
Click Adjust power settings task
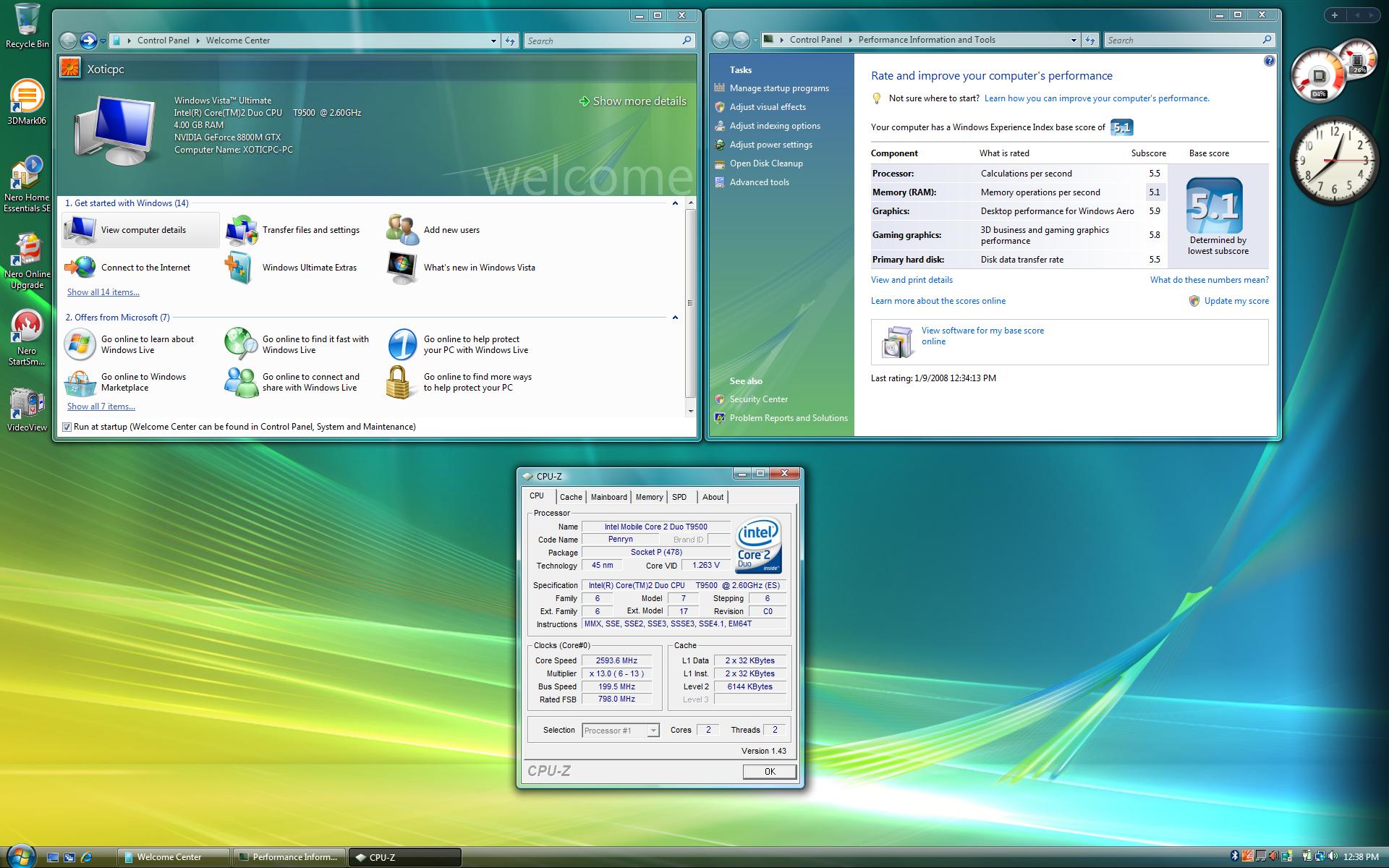coord(770,145)
